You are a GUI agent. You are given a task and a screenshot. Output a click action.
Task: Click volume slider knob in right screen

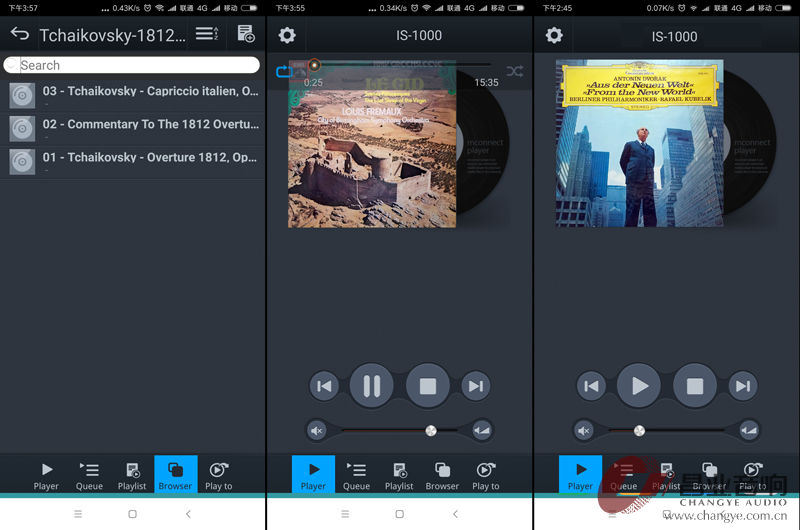click(x=639, y=431)
